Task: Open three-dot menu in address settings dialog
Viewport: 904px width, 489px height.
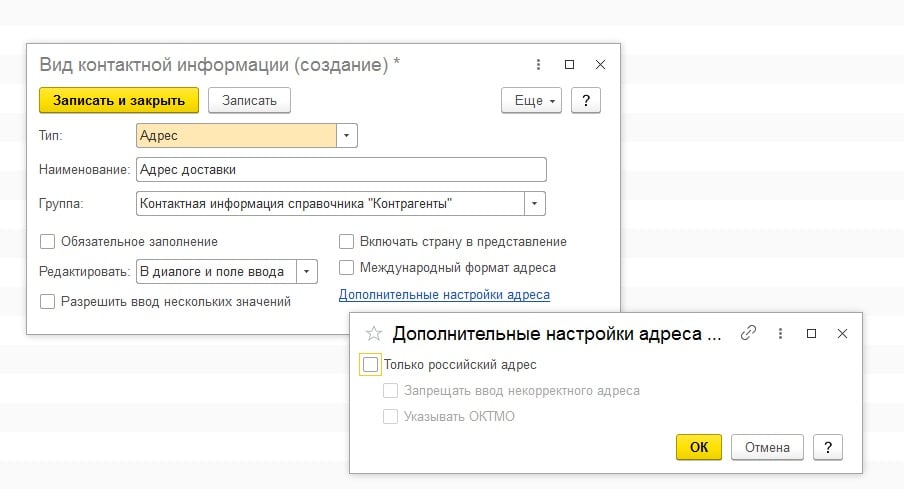Action: [779, 333]
